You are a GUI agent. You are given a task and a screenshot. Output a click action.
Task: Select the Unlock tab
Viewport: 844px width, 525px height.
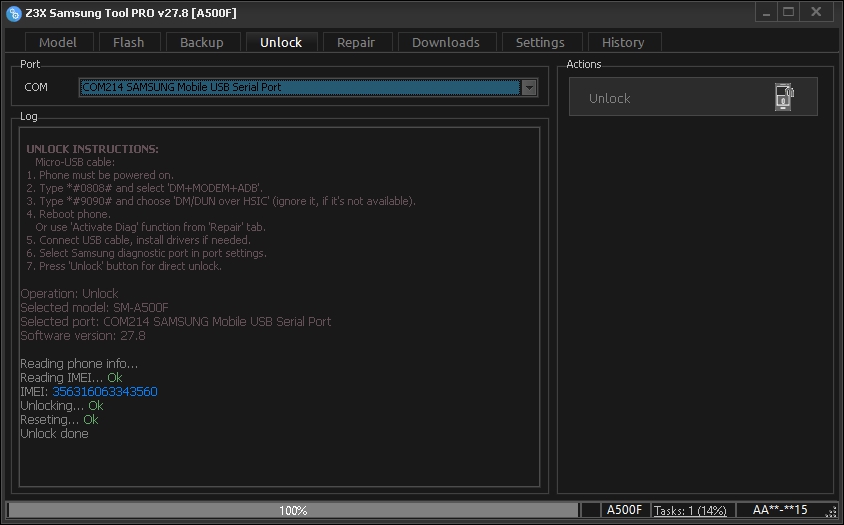coord(281,43)
